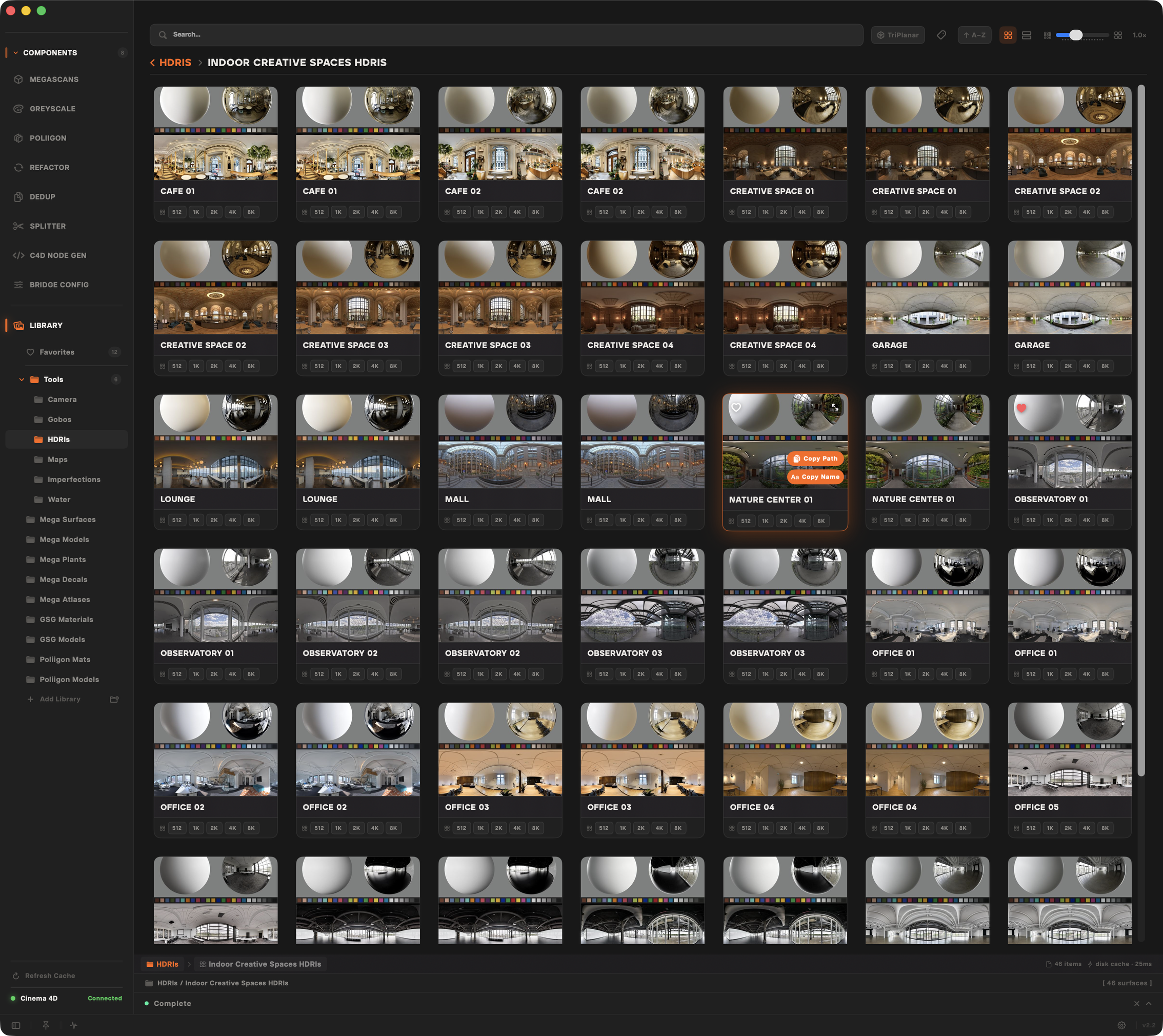Switch to list view layout
1163x1036 pixels.
point(1027,35)
